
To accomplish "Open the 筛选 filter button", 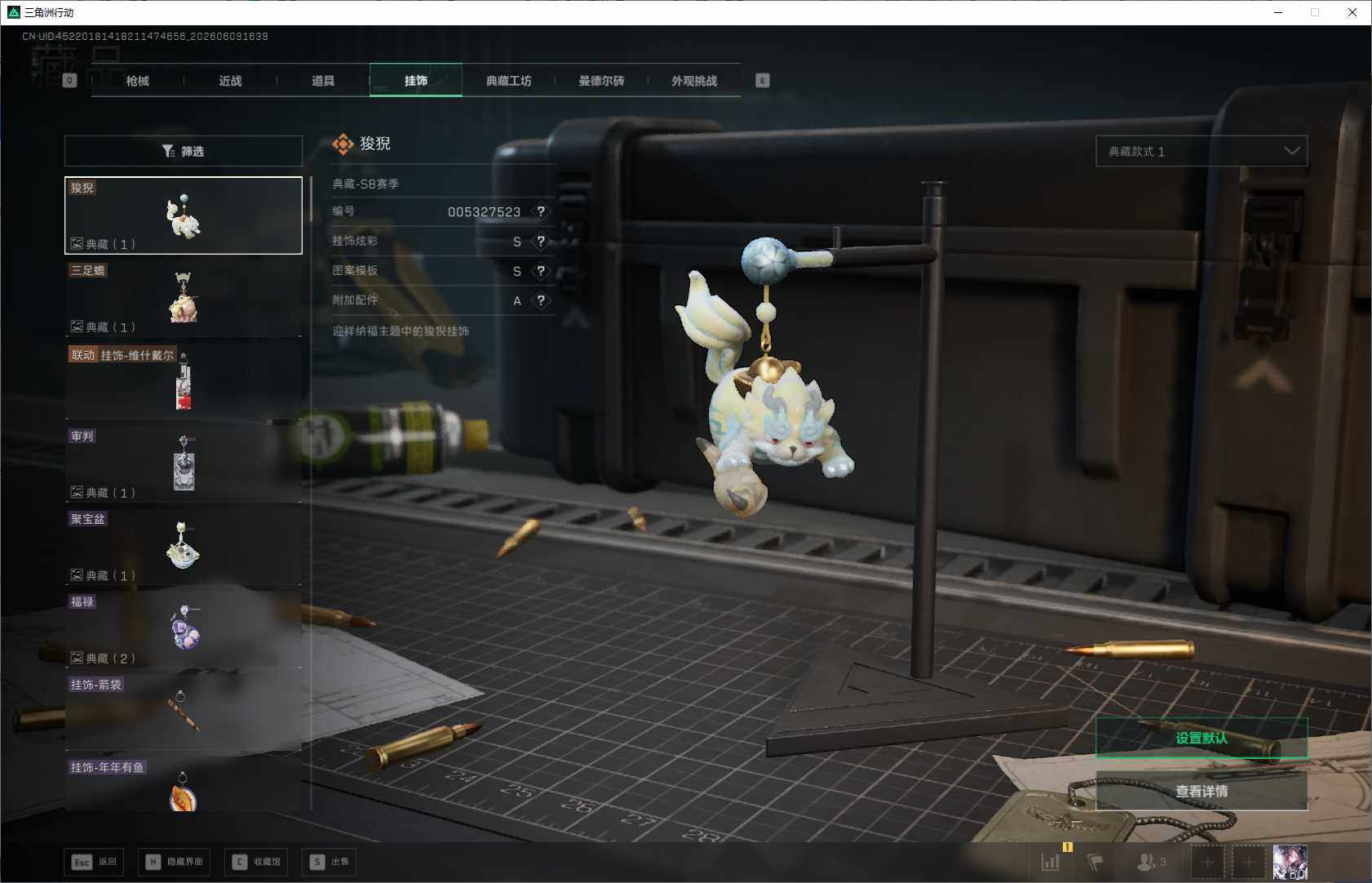I will pos(184,151).
